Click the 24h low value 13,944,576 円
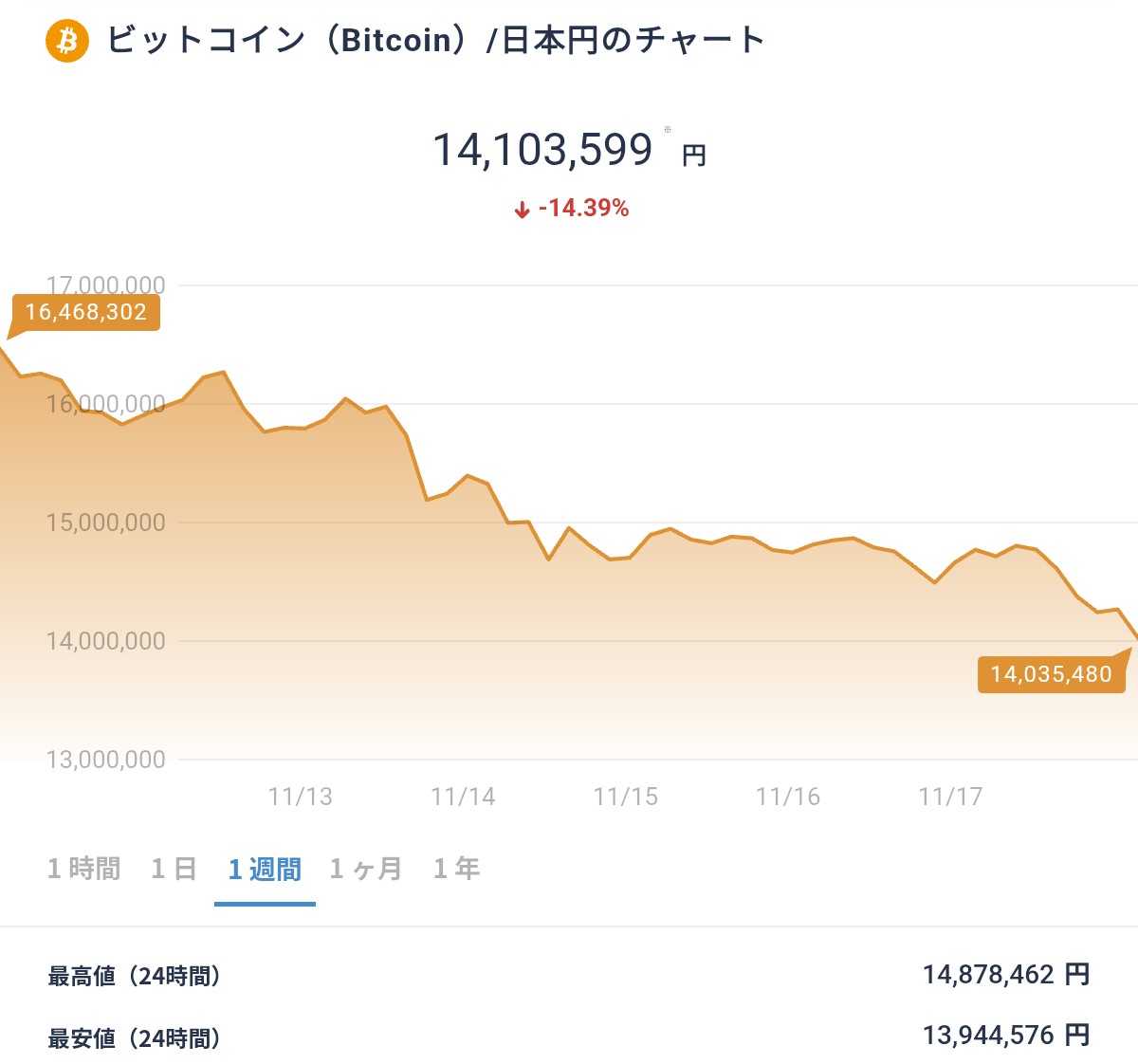This screenshot has width=1138, height=1064. [1006, 1035]
